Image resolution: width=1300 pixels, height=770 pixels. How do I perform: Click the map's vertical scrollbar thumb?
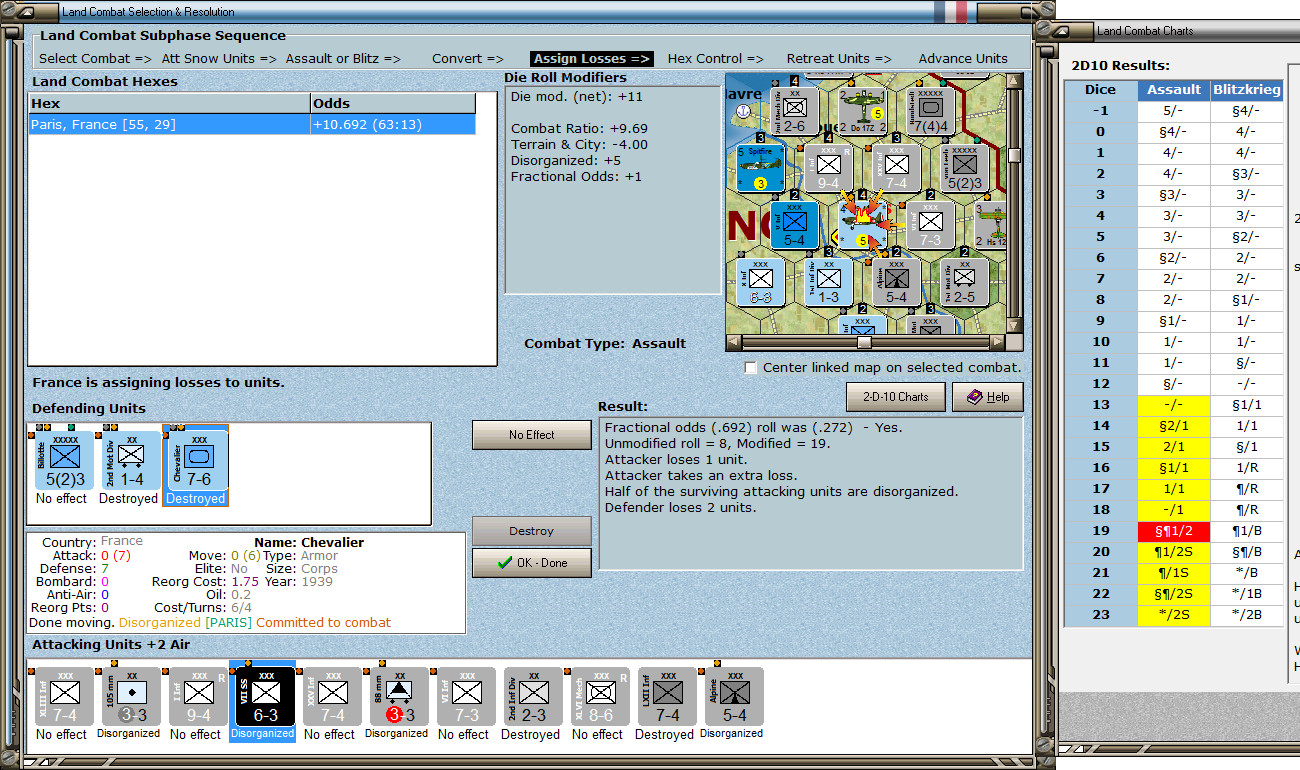(x=1016, y=155)
